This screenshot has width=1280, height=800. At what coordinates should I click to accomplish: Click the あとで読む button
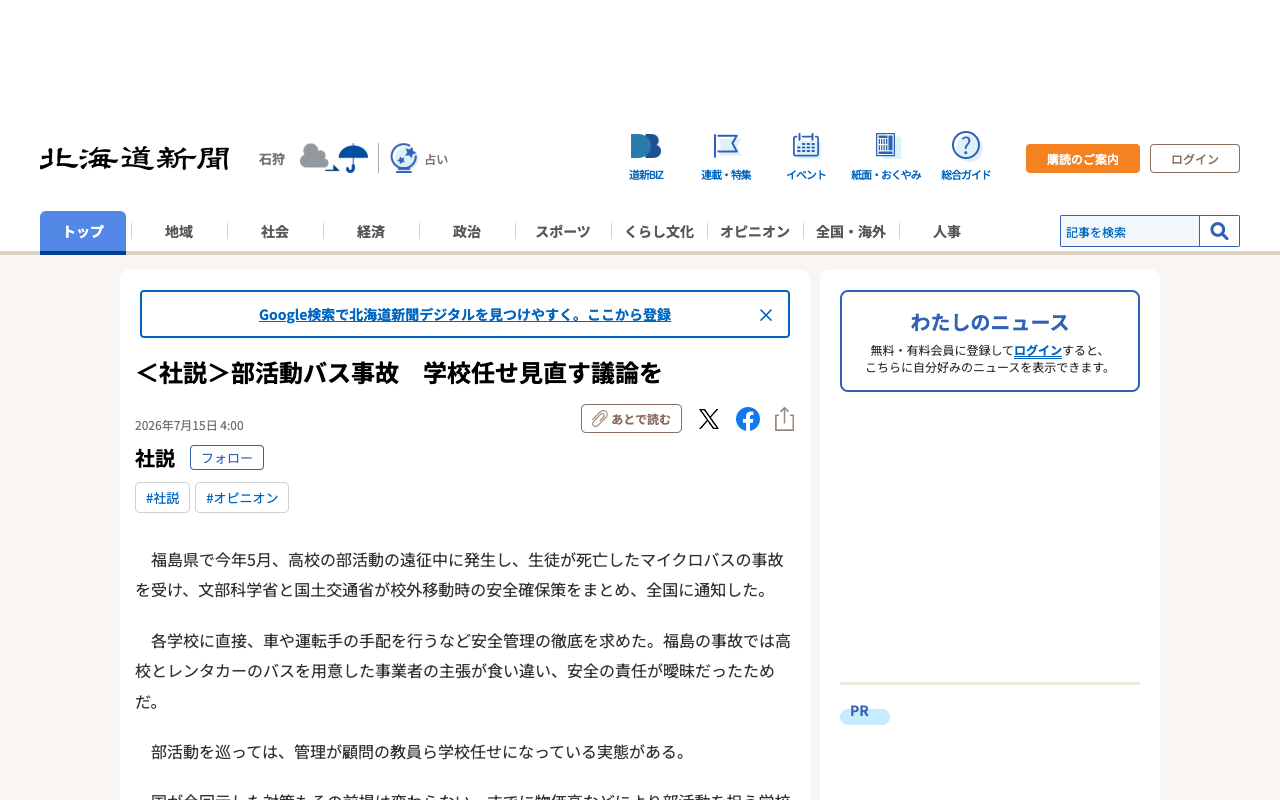pyautogui.click(x=631, y=419)
